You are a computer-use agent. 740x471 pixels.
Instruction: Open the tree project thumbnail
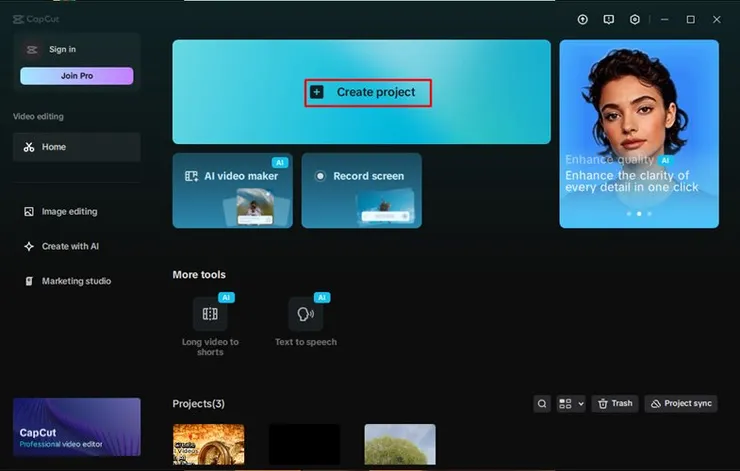[x=400, y=444]
